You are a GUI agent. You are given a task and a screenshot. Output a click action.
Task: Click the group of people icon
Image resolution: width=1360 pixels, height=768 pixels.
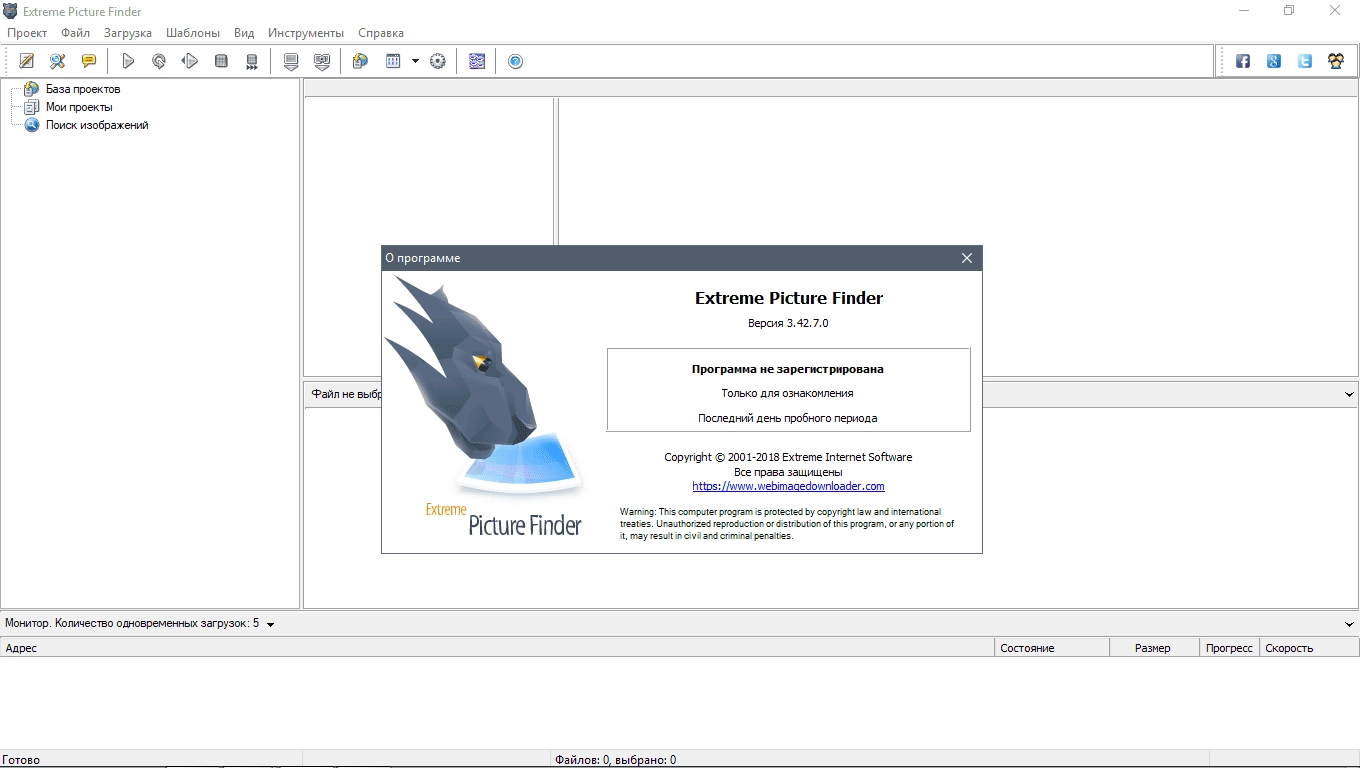[x=1336, y=61]
